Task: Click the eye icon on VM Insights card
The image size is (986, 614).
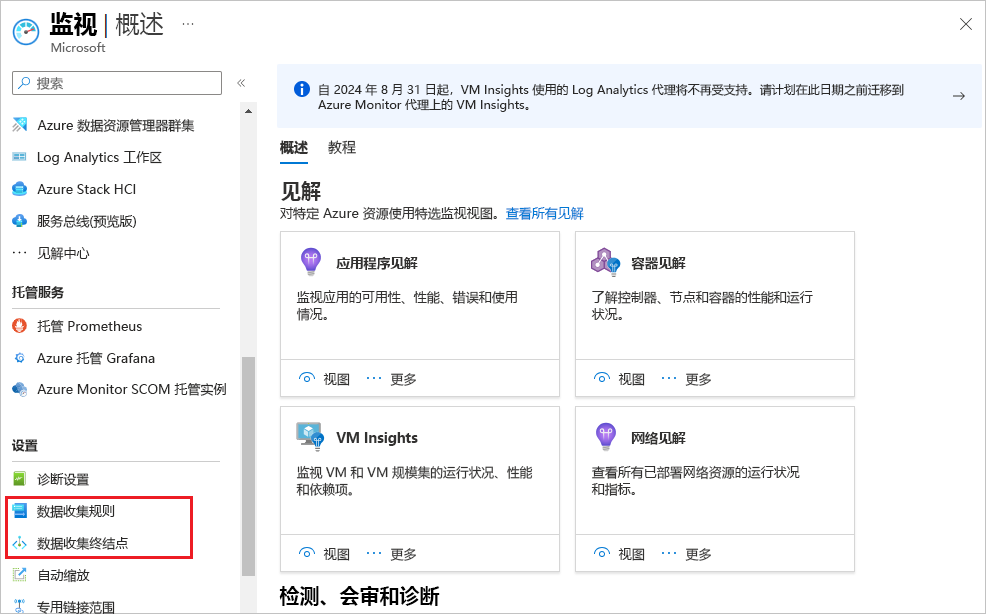Action: click(307, 553)
